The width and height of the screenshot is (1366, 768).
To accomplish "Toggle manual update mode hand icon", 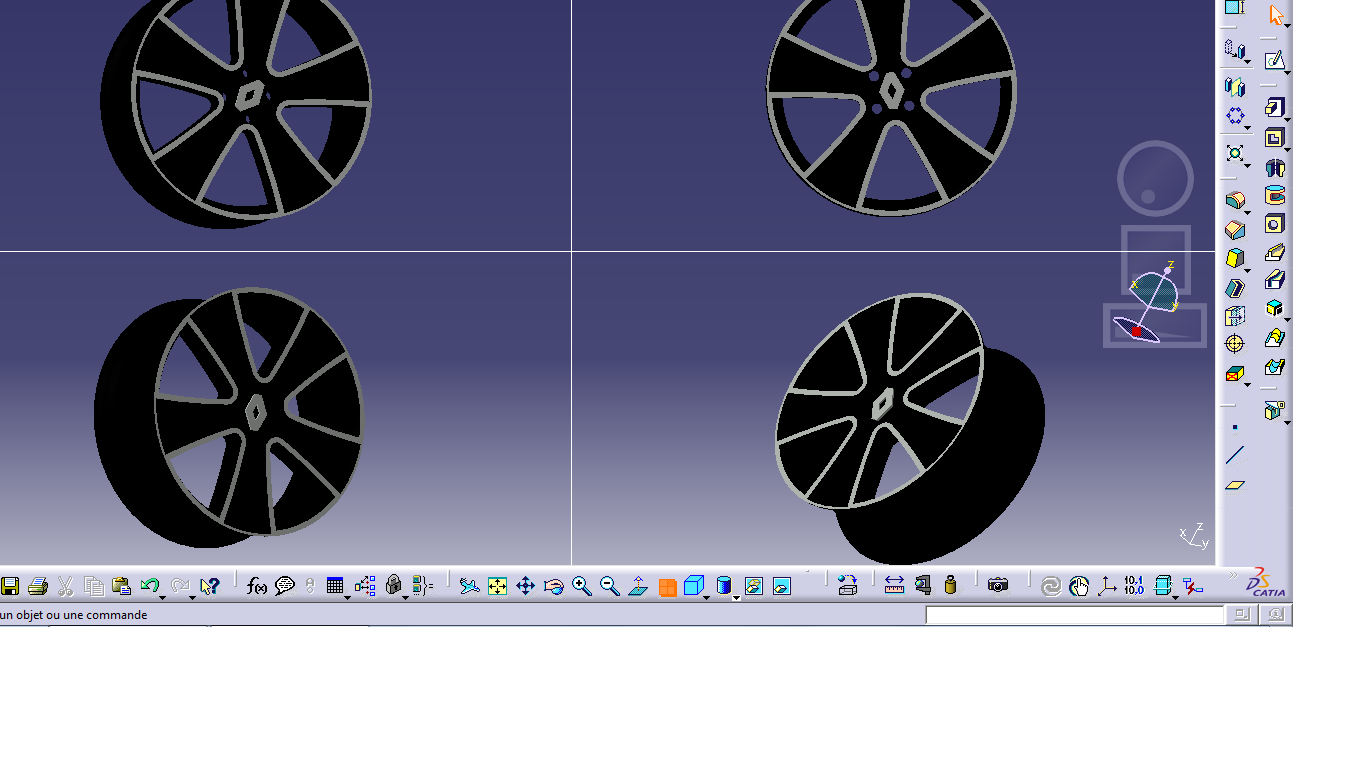I will pyautogui.click(x=1078, y=586).
